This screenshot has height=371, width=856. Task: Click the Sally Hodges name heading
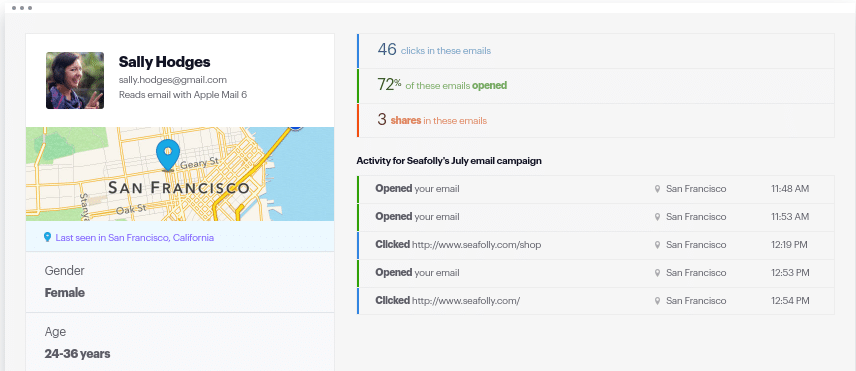[x=164, y=62]
